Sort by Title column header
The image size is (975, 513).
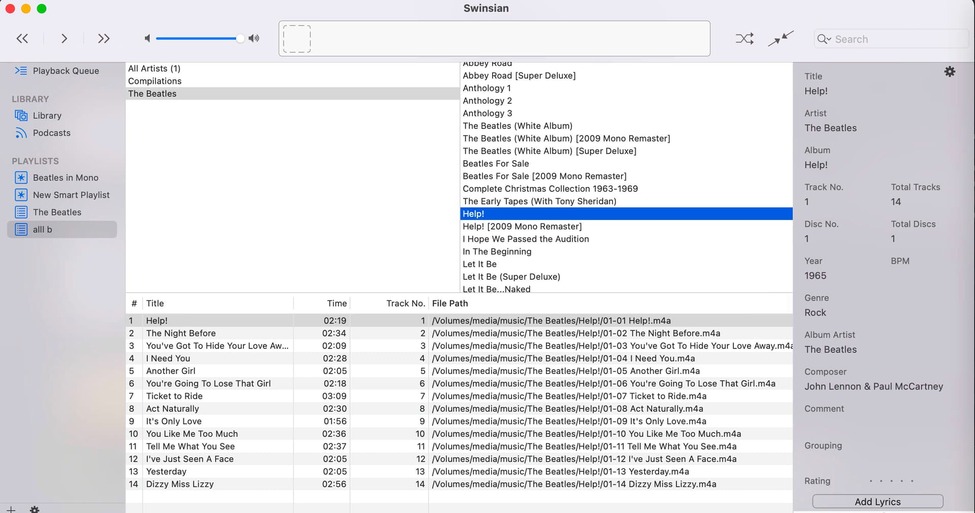click(x=218, y=303)
